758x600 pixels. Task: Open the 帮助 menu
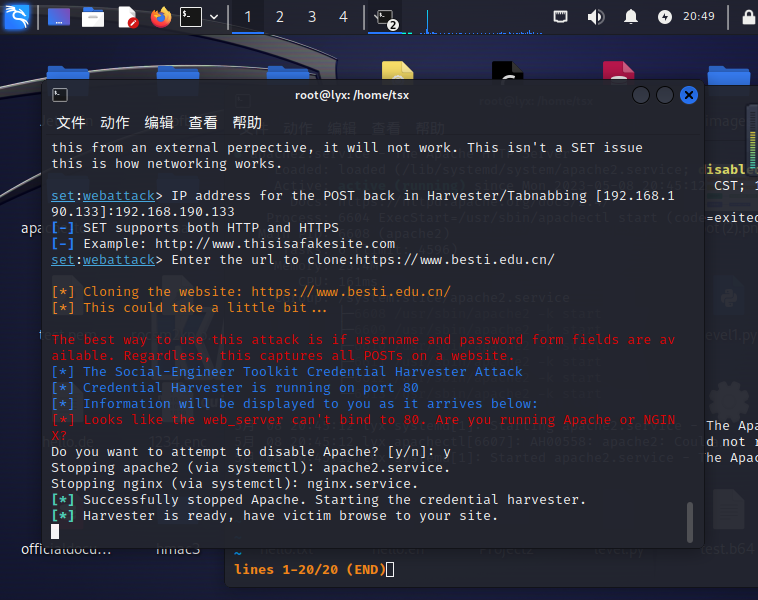247,123
